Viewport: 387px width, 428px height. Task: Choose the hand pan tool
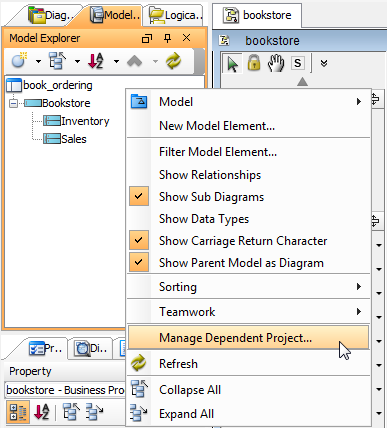point(276,63)
